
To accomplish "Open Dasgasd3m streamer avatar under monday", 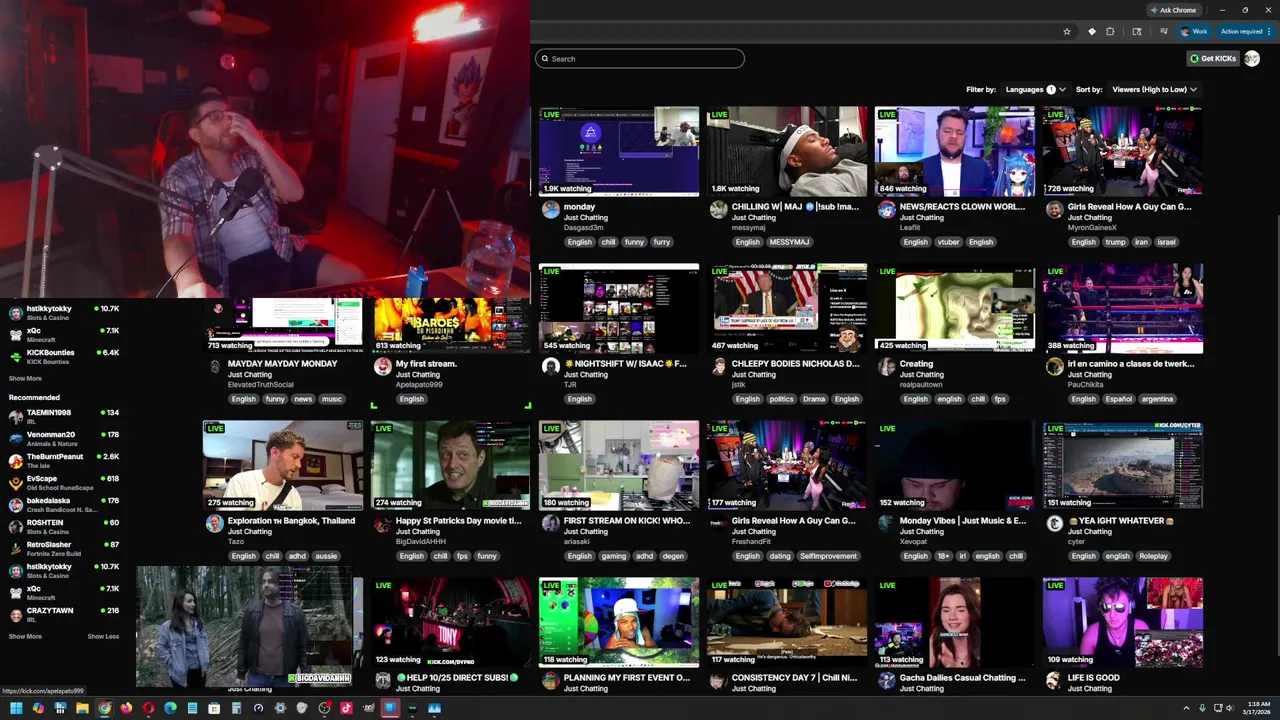I will pyautogui.click(x=550, y=209).
